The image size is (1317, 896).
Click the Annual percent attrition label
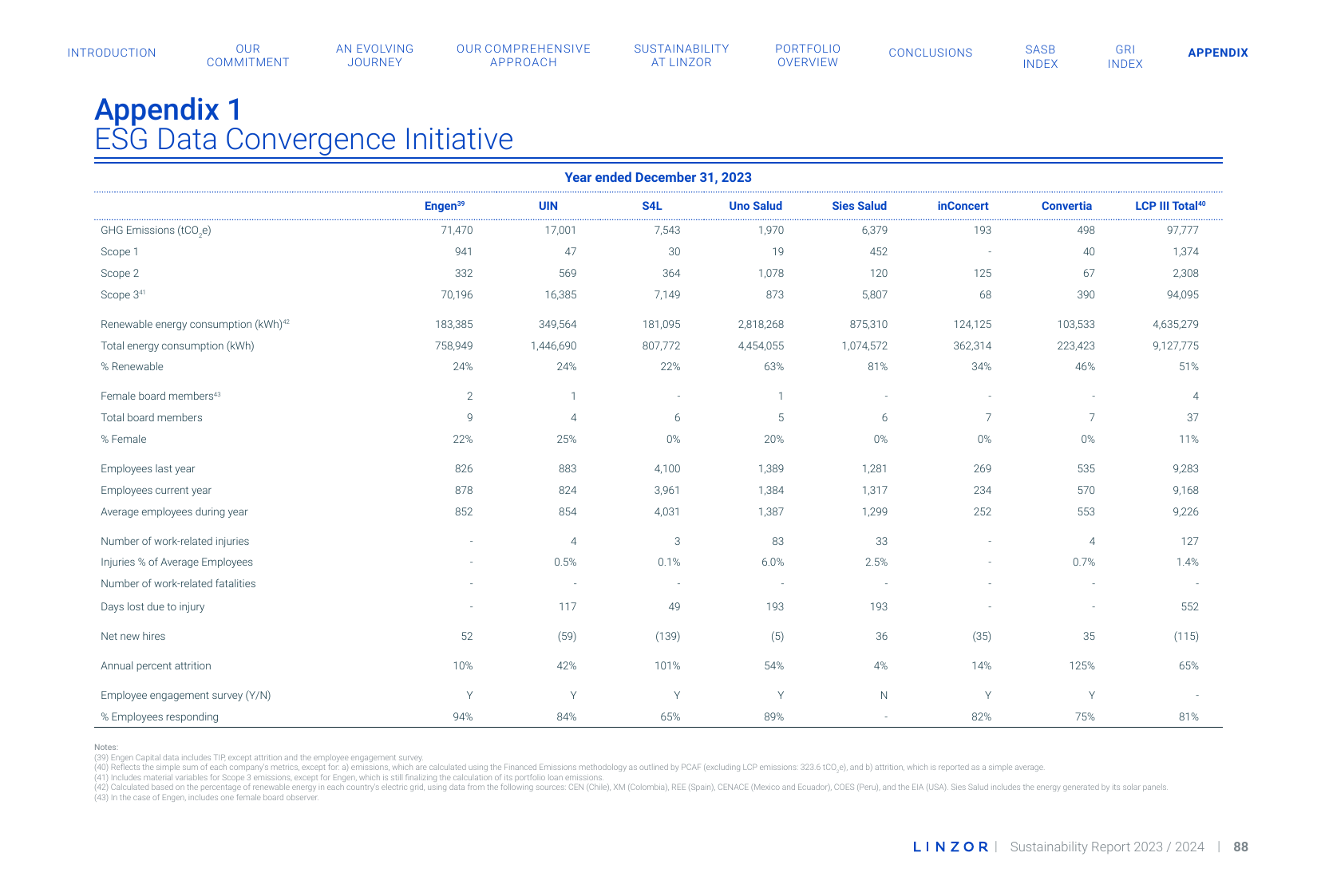[x=156, y=666]
